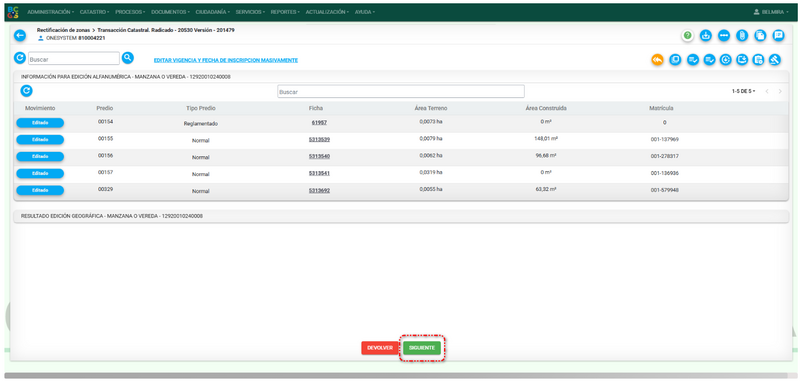The image size is (800, 383).
Task: Click the BCGS logo icon
Action: pos(13,12)
